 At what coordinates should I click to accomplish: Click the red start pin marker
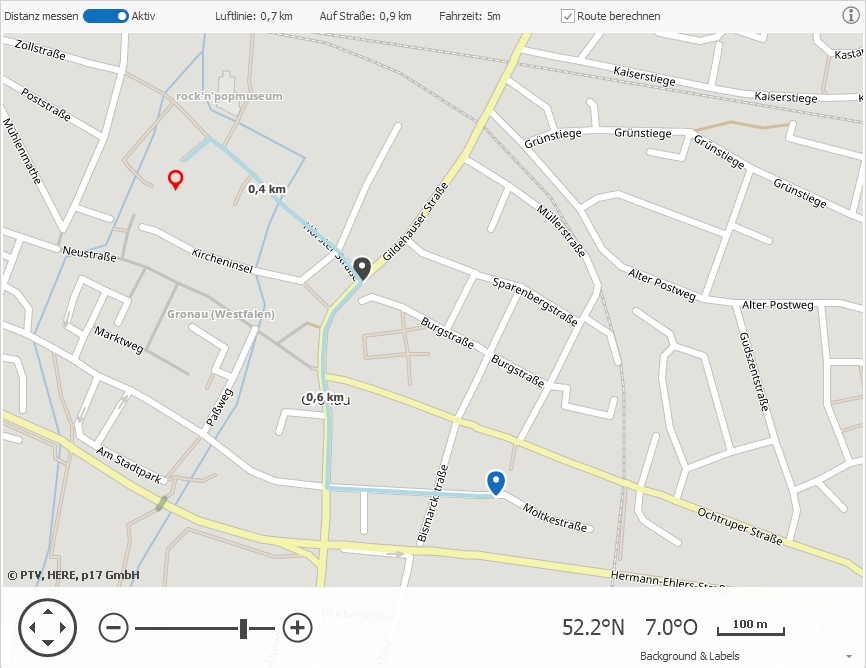pos(175,179)
